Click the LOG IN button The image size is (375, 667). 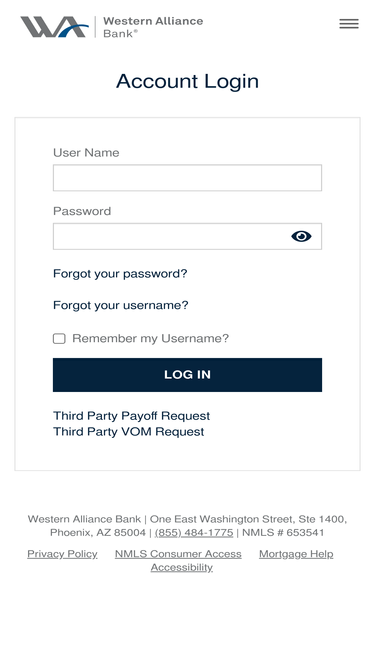point(187,375)
